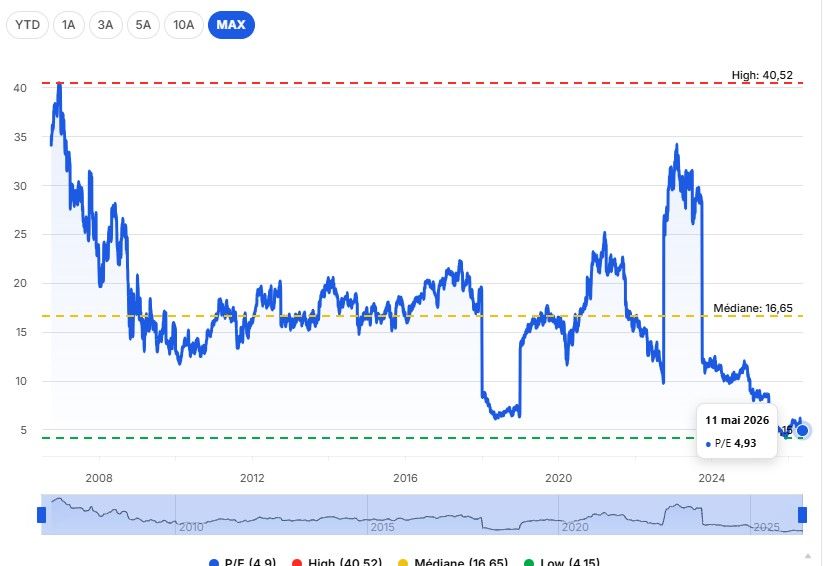Click the green Low legend dot

(528, 563)
